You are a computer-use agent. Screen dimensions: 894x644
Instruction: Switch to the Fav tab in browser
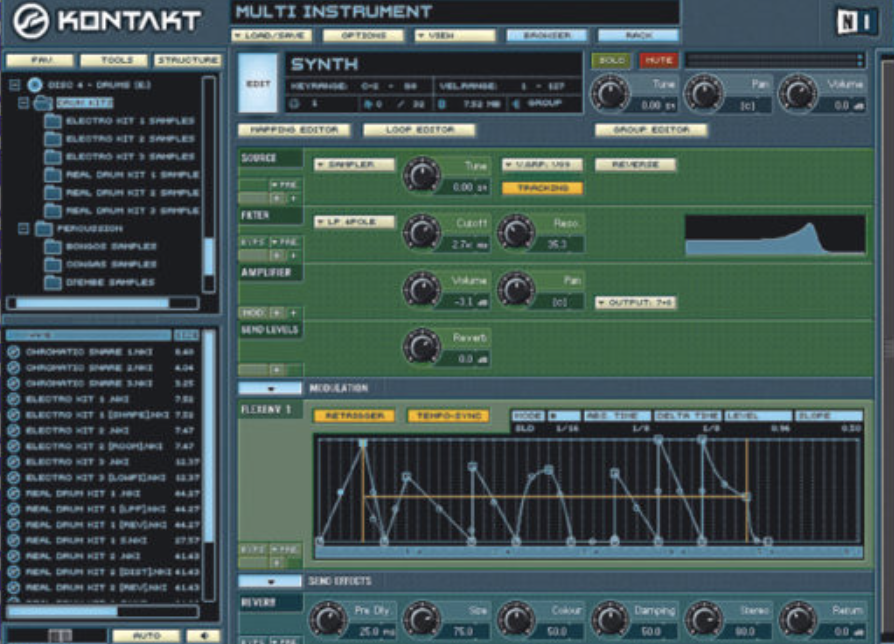click(x=40, y=60)
